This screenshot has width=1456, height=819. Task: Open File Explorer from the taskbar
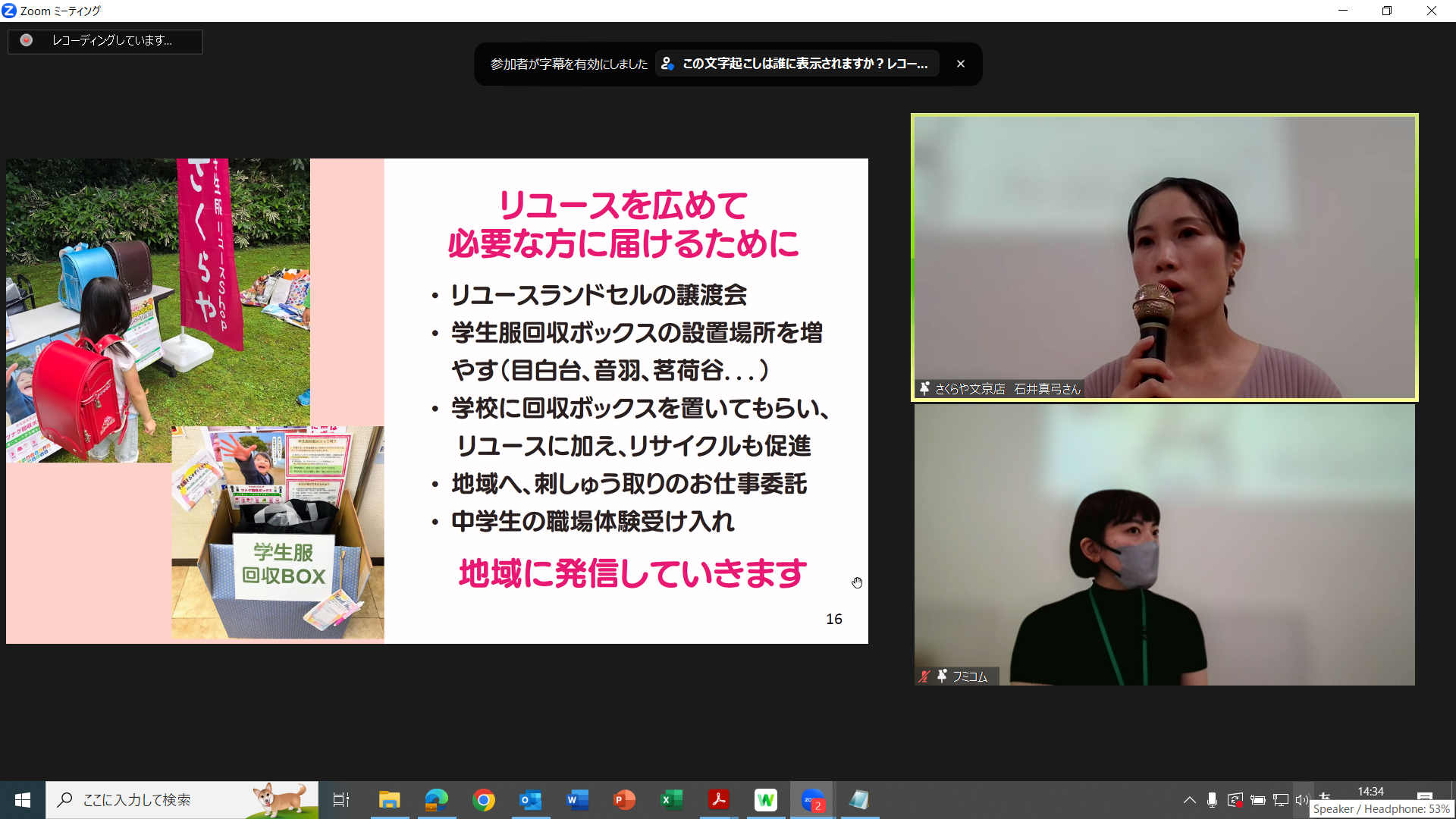389,800
